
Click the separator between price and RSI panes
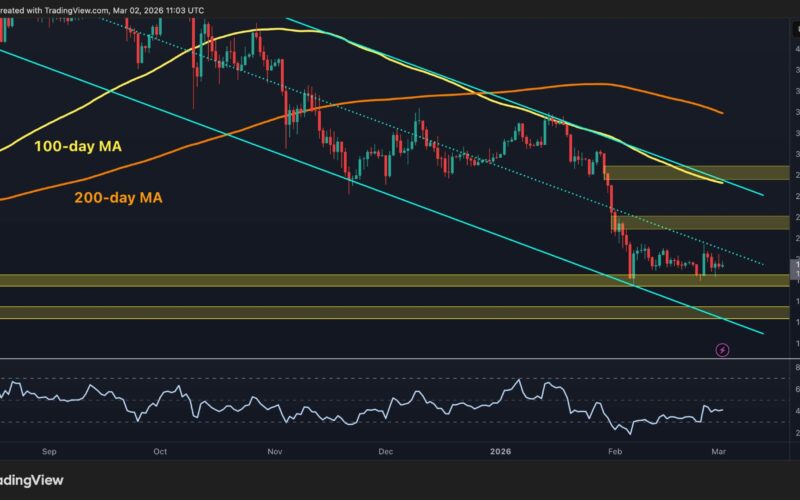[400, 359]
